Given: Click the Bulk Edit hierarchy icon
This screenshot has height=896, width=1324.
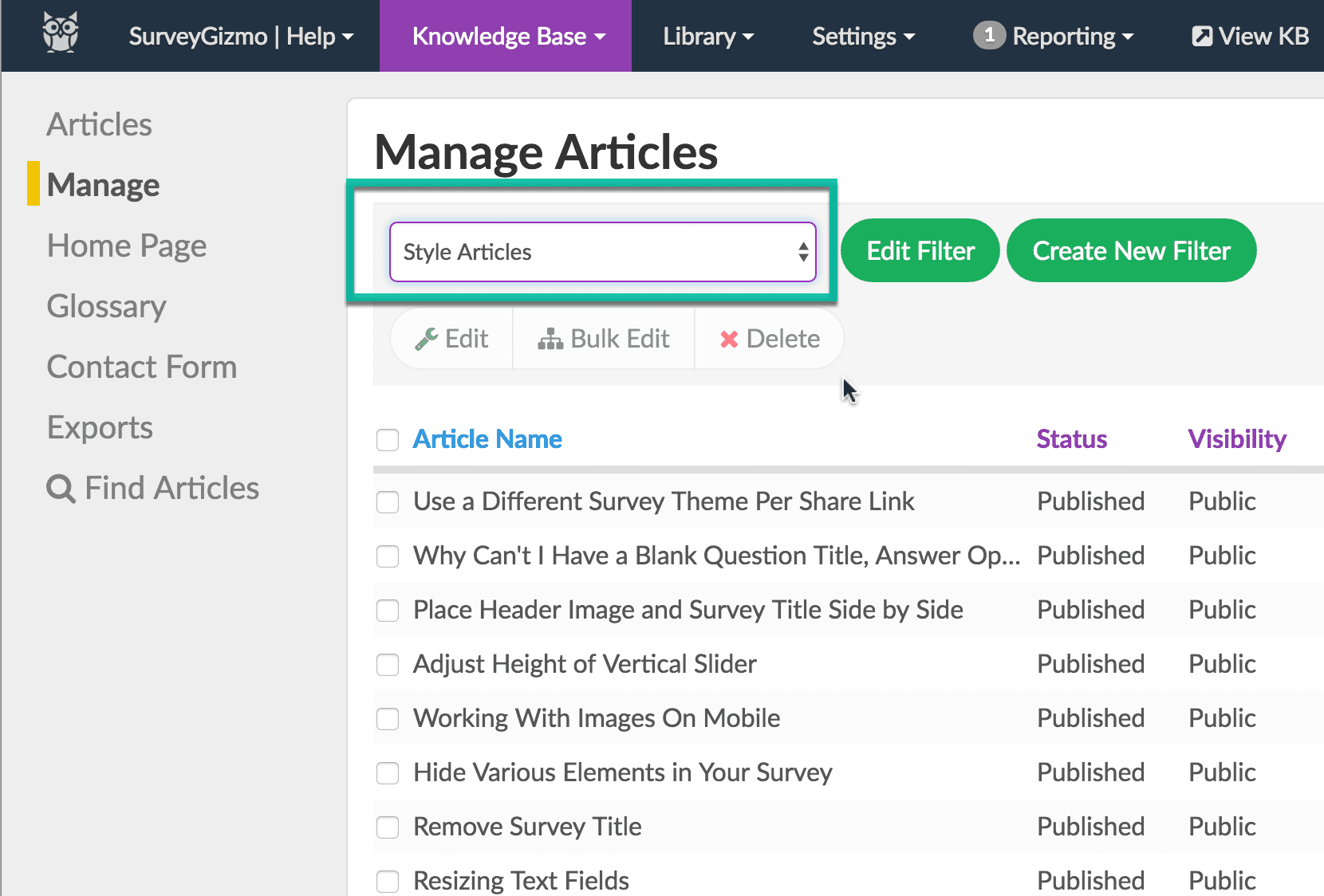Looking at the screenshot, I should (550, 339).
